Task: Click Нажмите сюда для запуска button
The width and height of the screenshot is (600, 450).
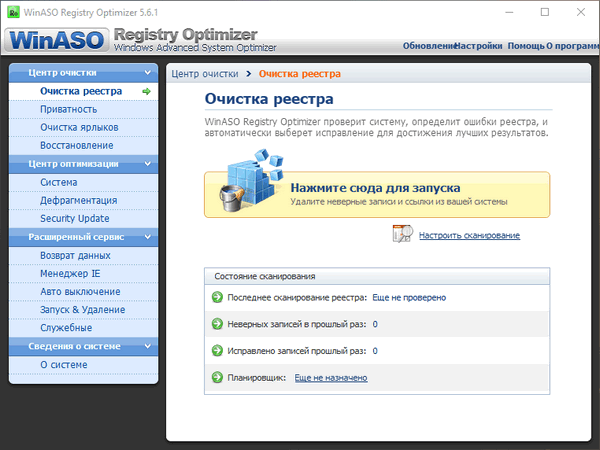Action: pyautogui.click(x=377, y=194)
